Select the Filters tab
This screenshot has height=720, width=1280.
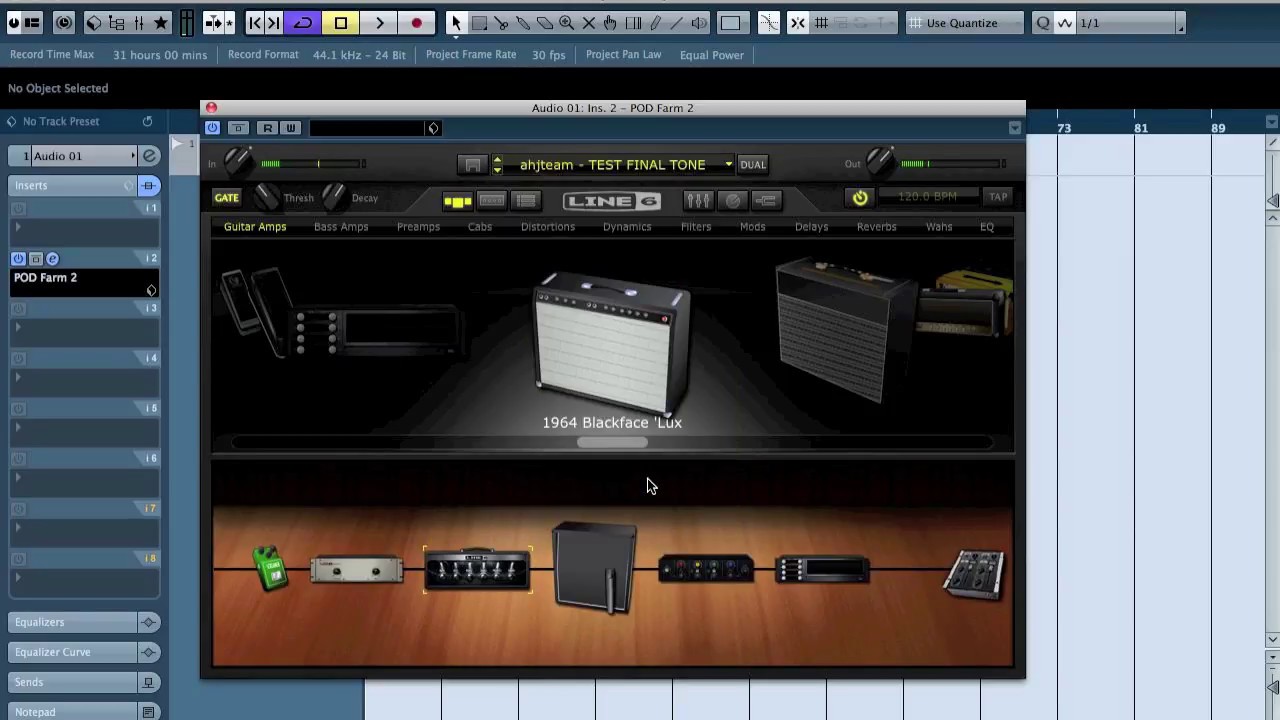coord(696,227)
